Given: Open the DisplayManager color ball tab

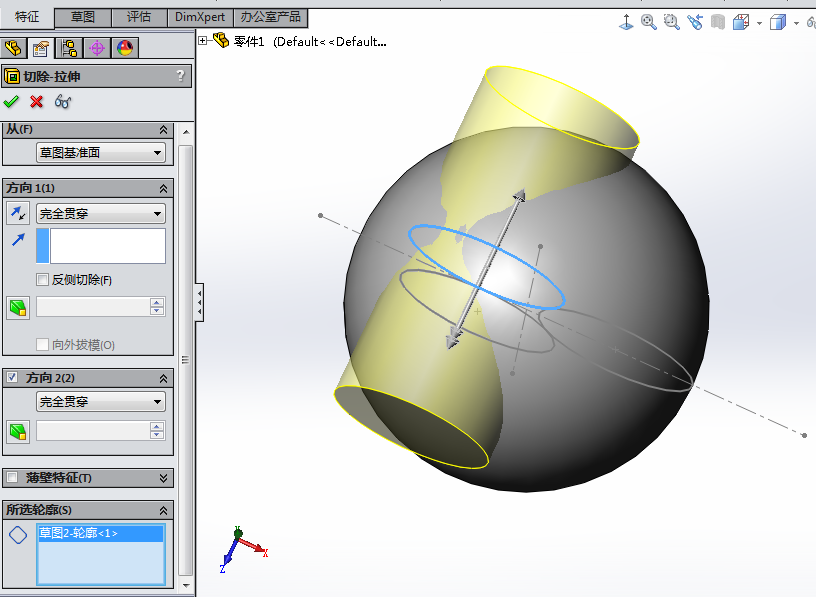Looking at the screenshot, I should point(125,48).
